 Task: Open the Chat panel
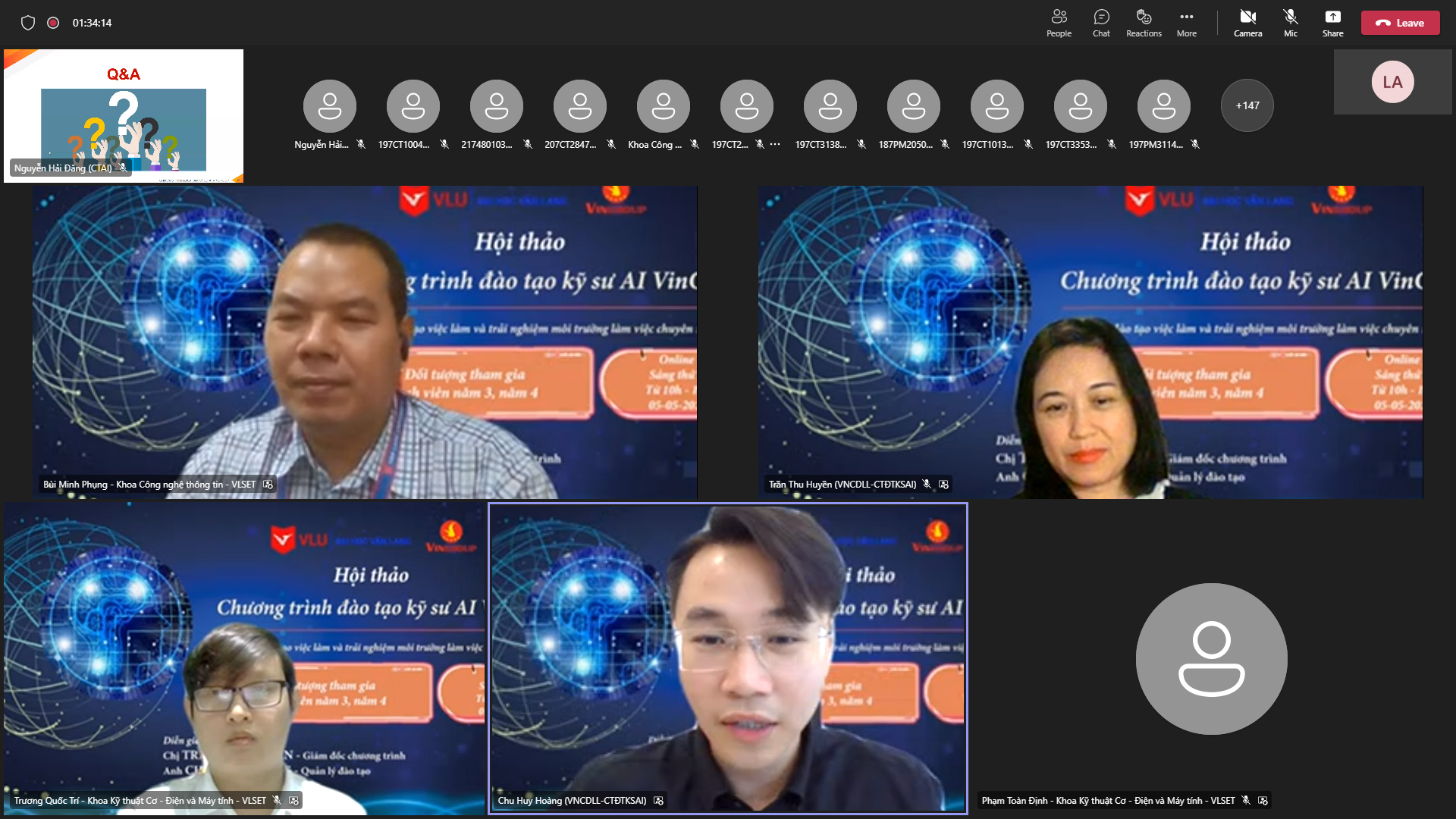[1101, 23]
